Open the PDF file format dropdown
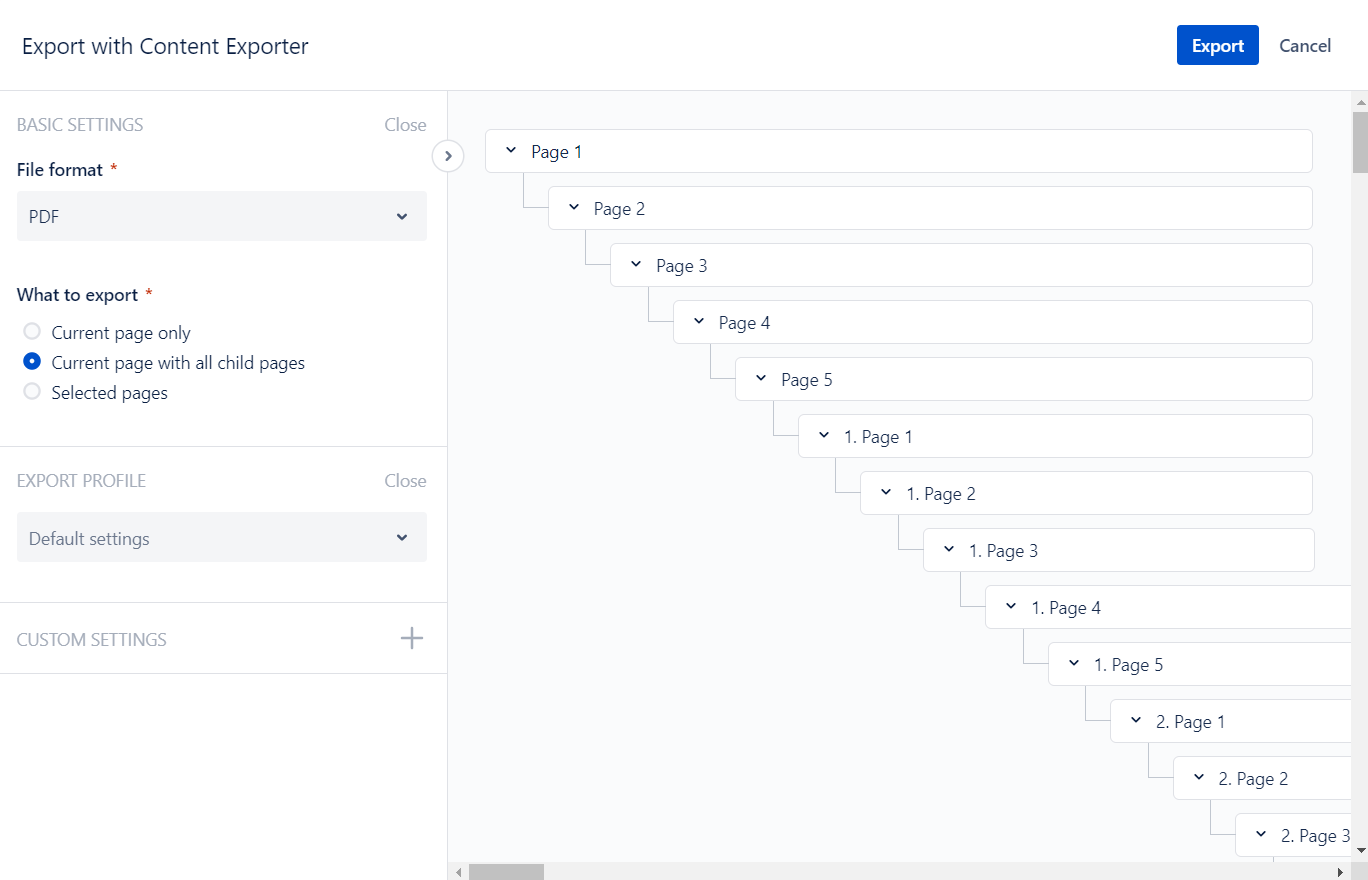 pos(222,216)
